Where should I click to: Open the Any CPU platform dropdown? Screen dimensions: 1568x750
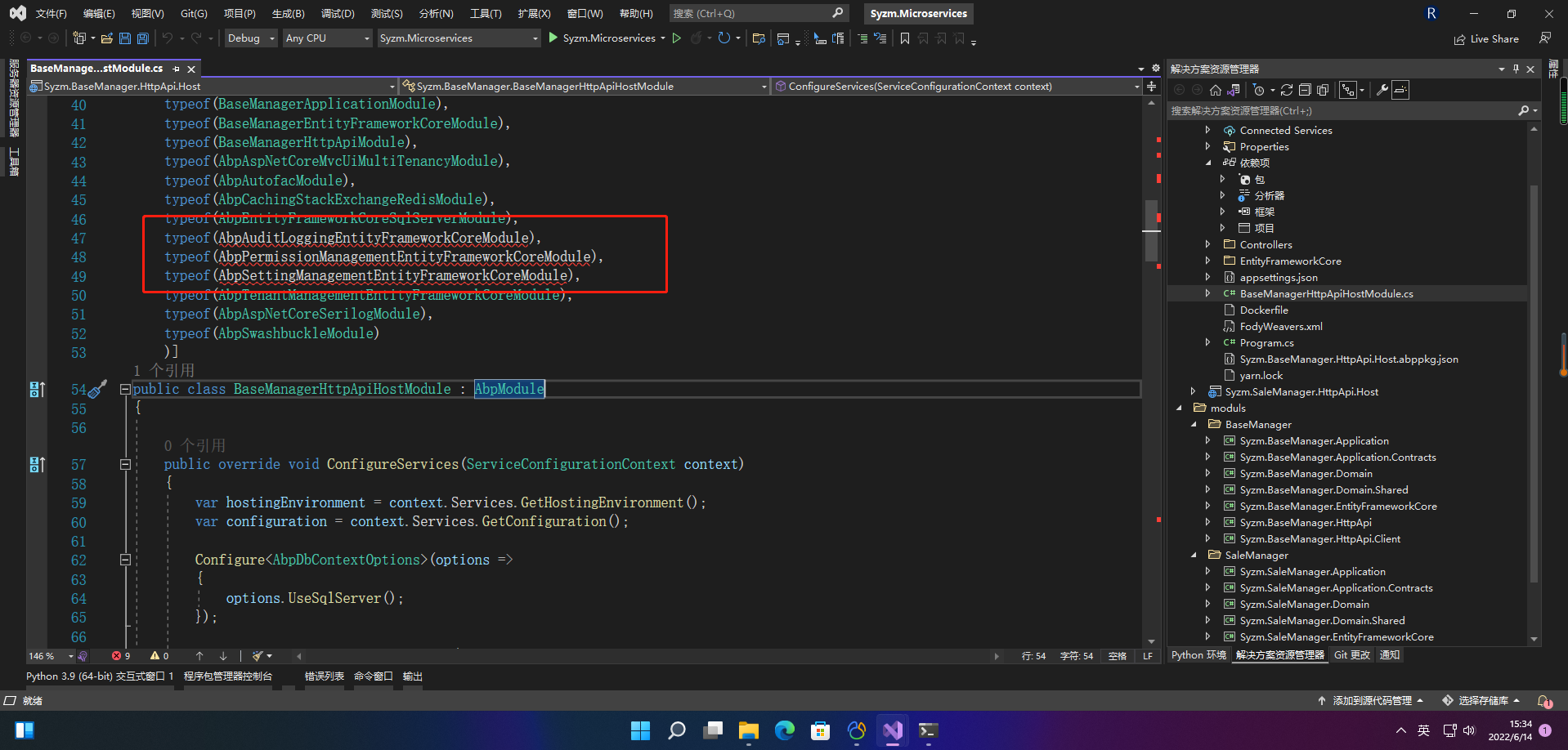point(327,38)
